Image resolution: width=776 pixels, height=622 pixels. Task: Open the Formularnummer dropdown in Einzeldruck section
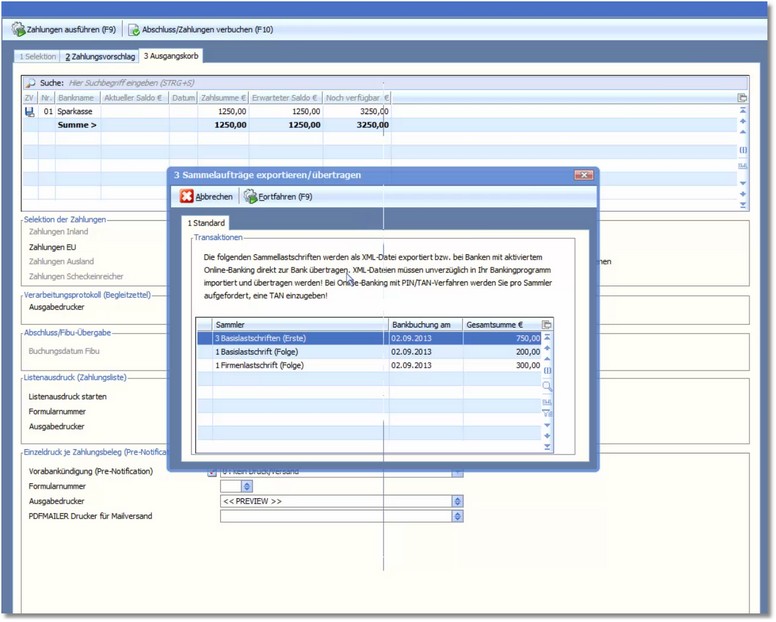pyautogui.click(x=247, y=487)
